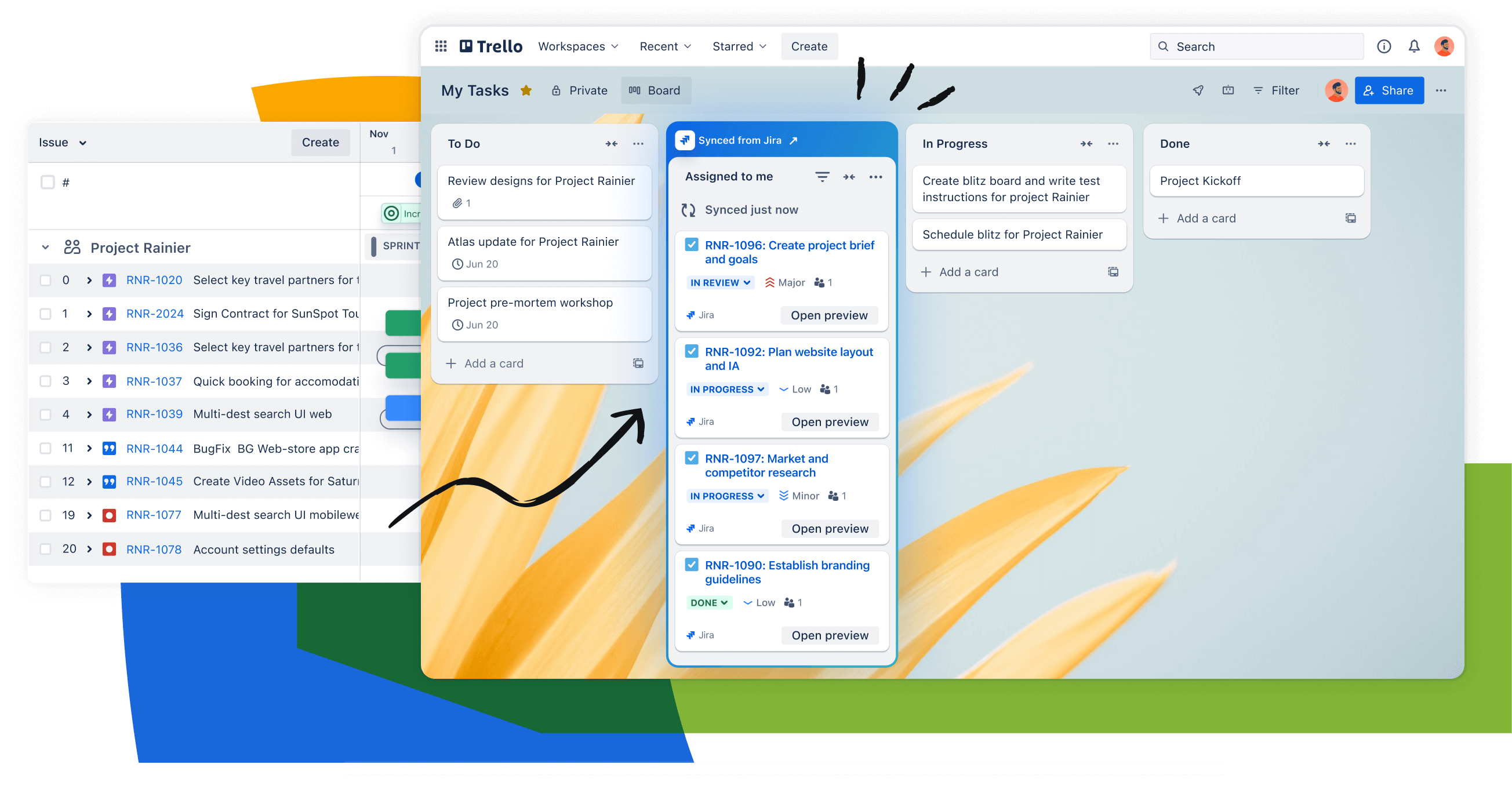Click Open preview for RNR-1092
1512x793 pixels.
pos(829,421)
